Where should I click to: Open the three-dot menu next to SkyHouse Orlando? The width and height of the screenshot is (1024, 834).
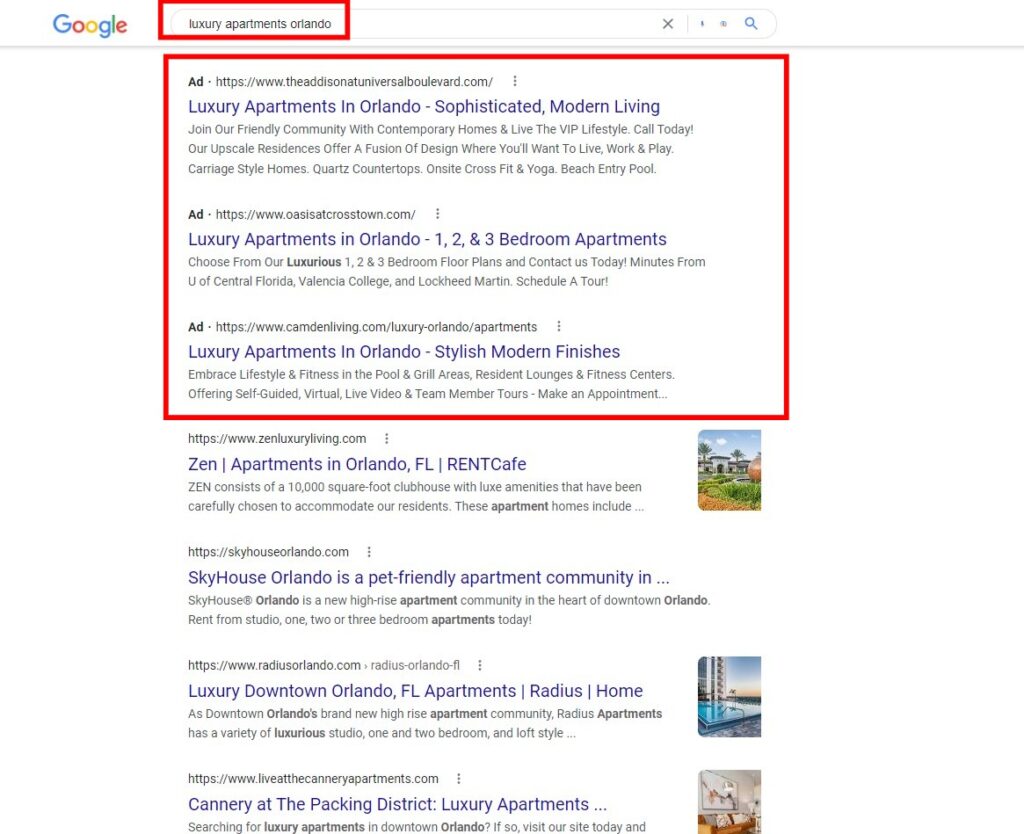[368, 551]
